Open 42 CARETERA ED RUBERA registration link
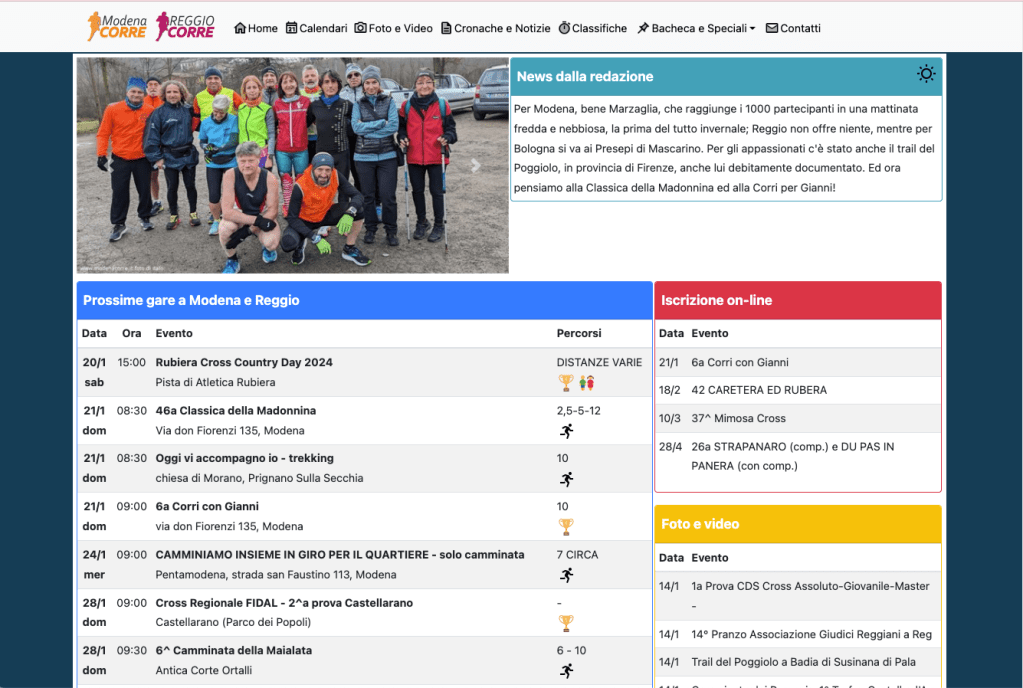This screenshot has height=688, width=1023. point(759,390)
